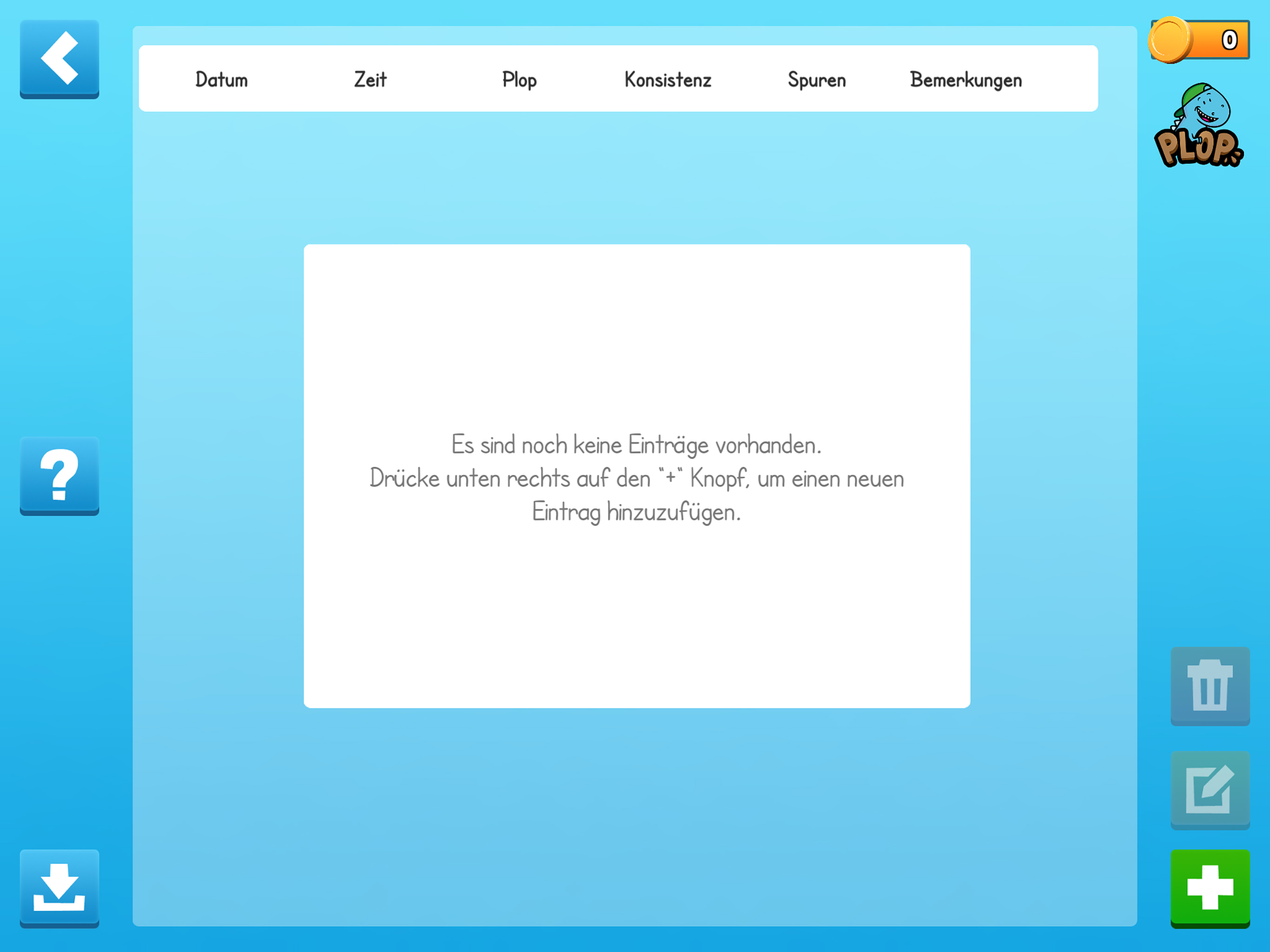Select the Konsistenz column header
This screenshot has width=1270, height=952.
pyautogui.click(x=668, y=79)
